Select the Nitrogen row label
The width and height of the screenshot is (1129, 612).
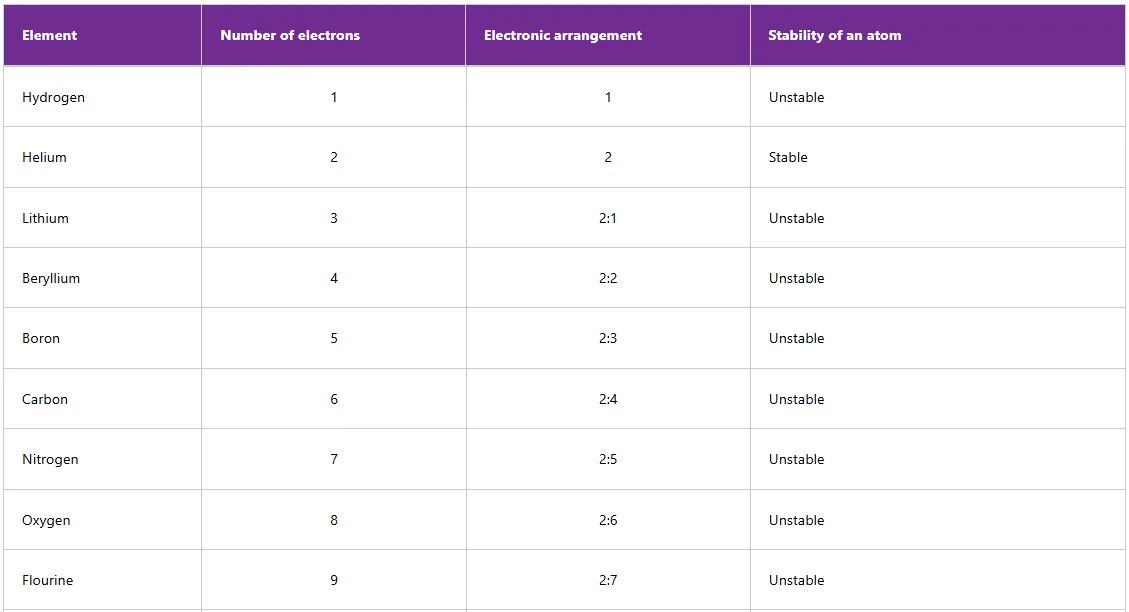click(x=50, y=459)
